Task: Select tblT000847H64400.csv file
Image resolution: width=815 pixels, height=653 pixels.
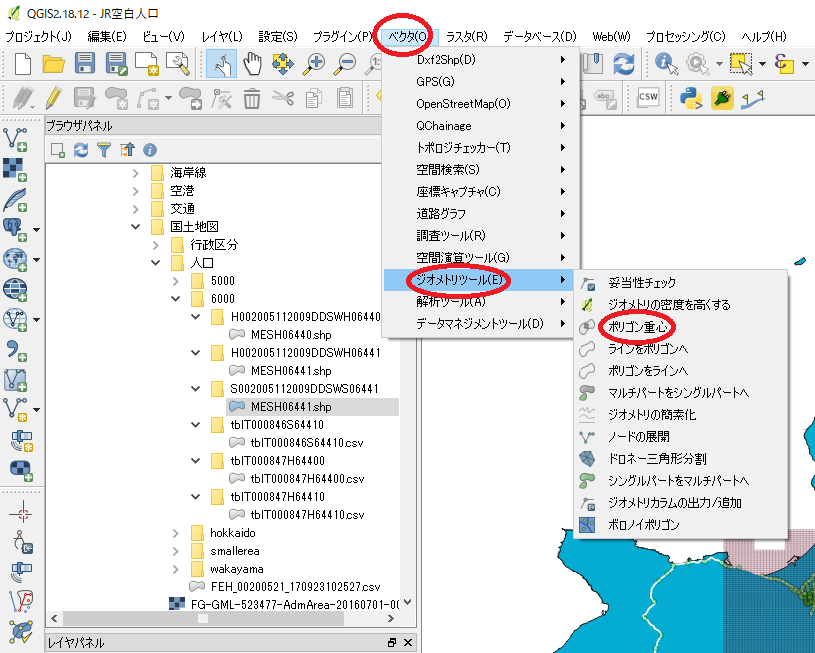Action: click(307, 479)
